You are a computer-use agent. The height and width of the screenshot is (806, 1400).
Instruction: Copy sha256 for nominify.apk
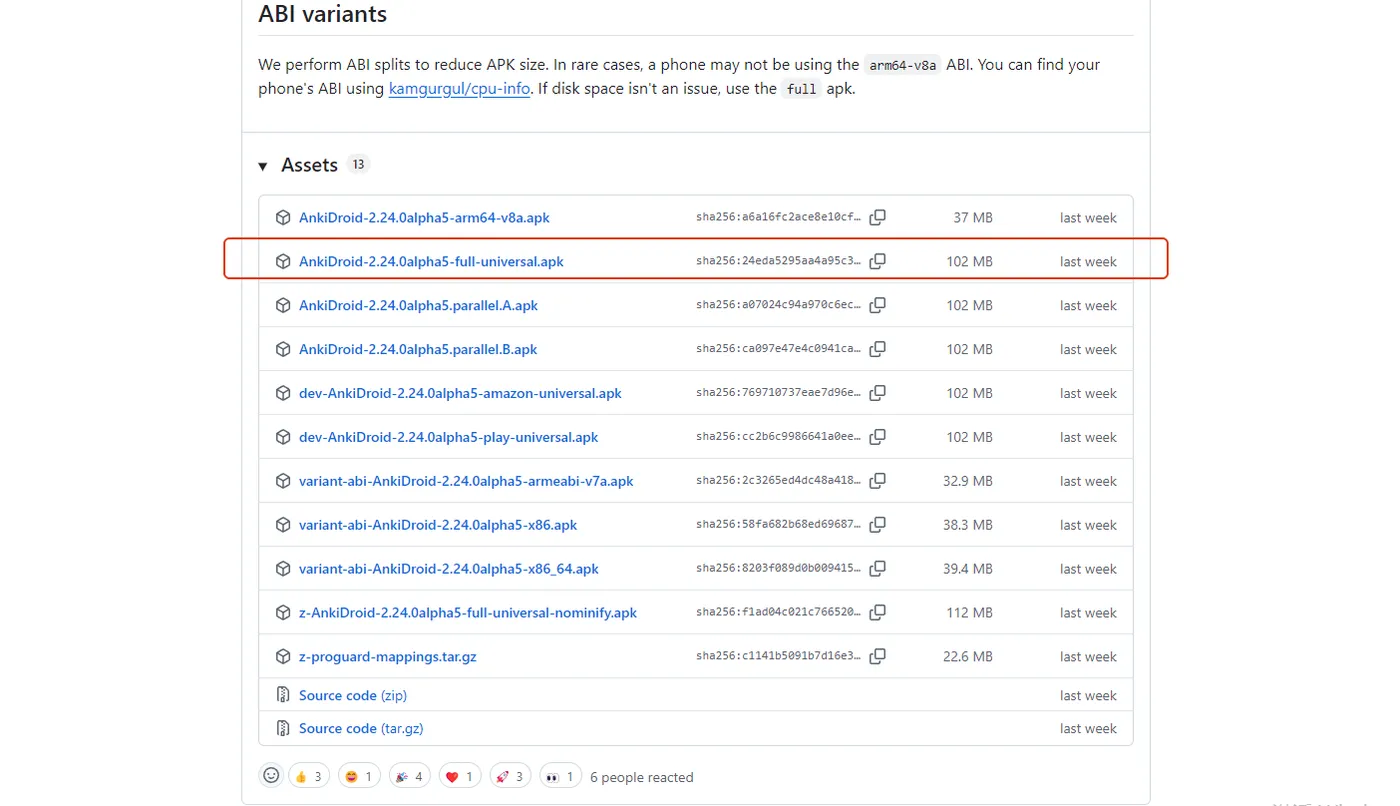[878, 614]
